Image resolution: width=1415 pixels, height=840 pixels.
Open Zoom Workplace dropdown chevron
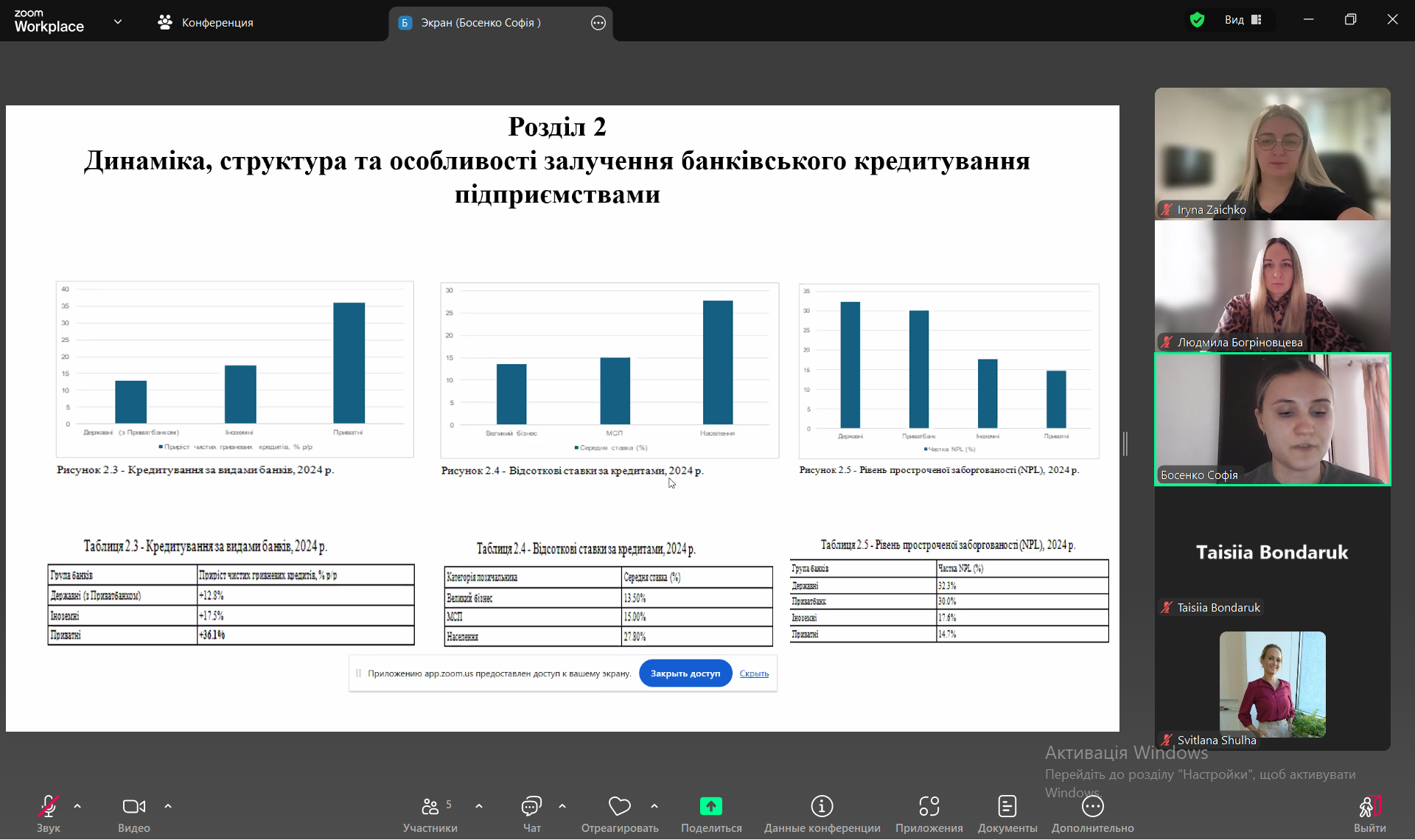tap(118, 22)
